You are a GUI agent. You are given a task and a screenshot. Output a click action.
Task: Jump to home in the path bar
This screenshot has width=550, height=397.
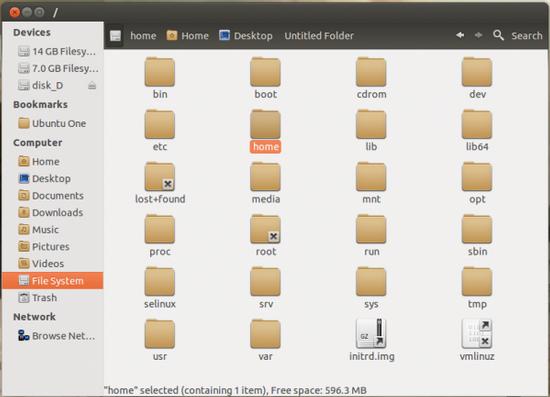(x=143, y=36)
